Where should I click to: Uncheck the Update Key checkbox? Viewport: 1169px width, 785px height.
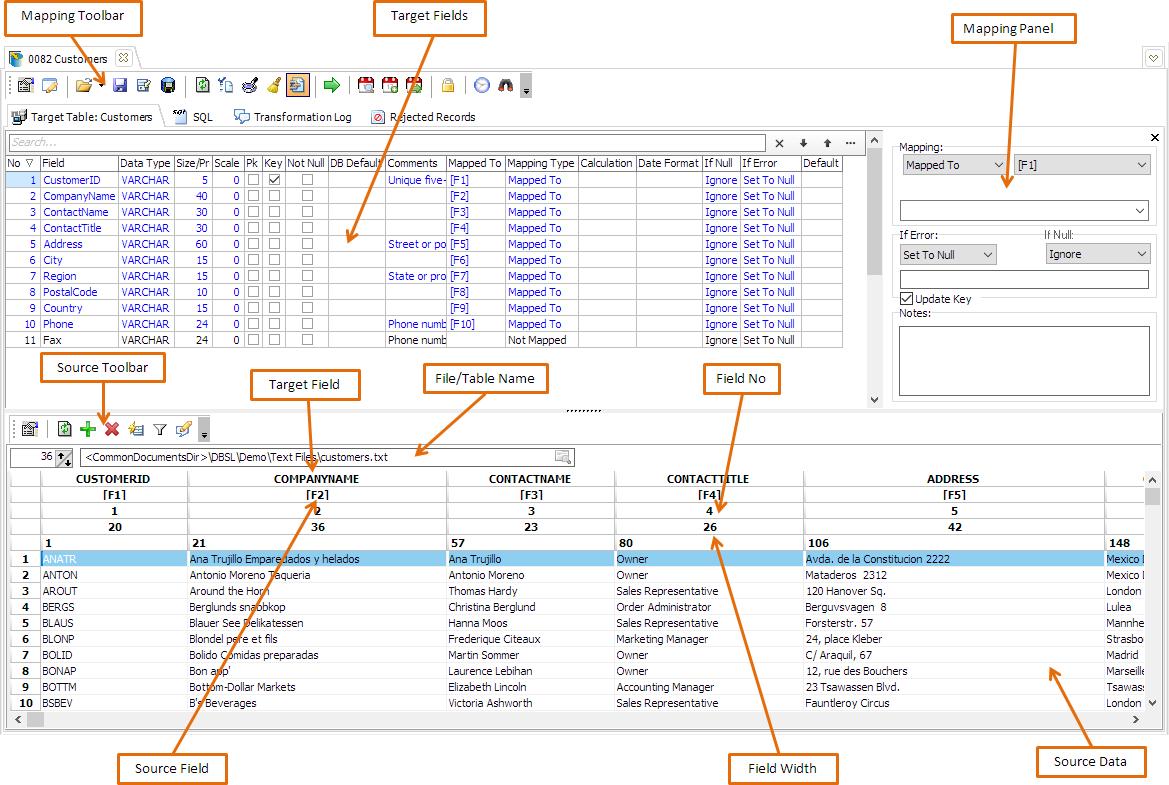[x=907, y=298]
